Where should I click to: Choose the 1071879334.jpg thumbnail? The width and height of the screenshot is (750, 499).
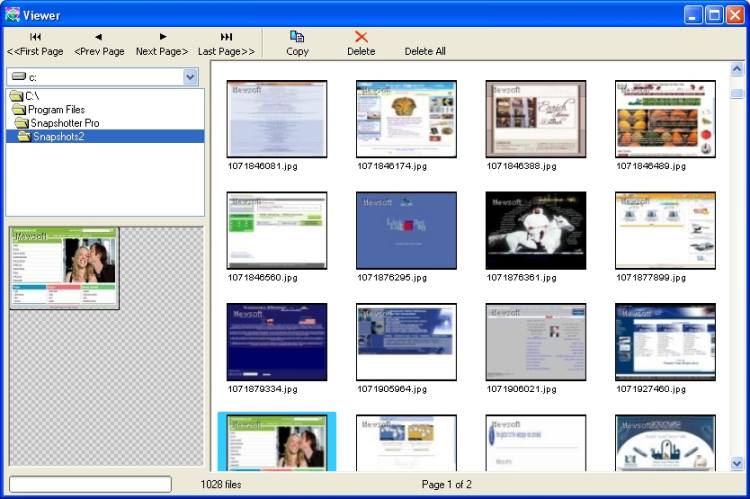coord(277,342)
